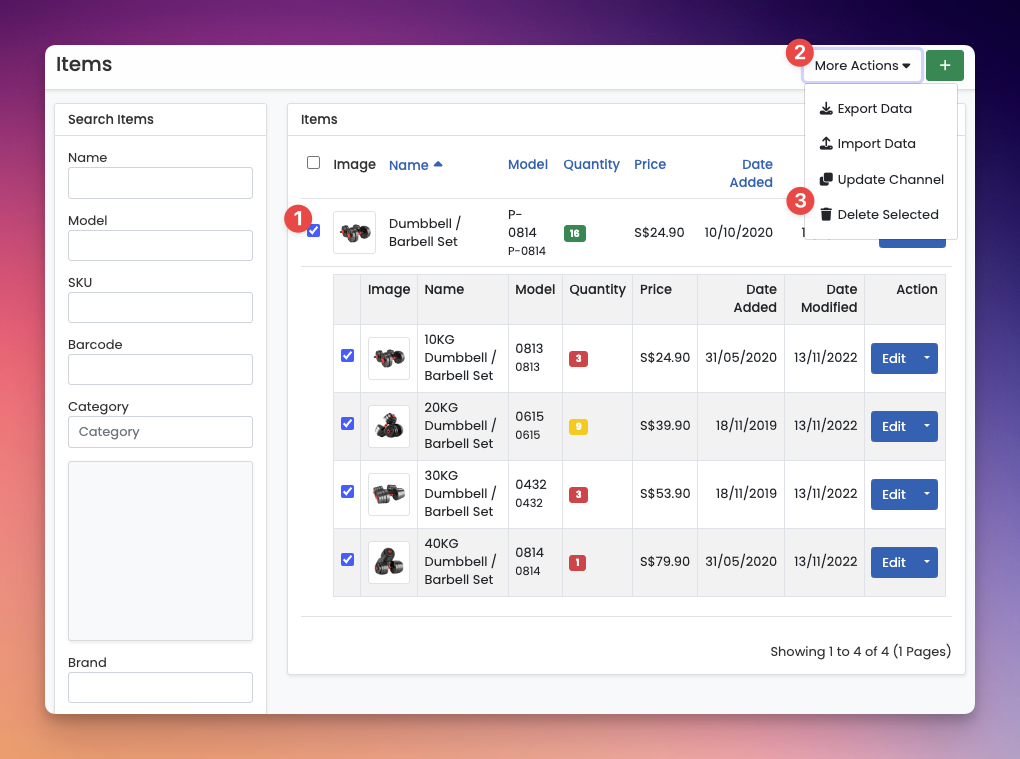Toggle the select-all checkbox in Items header

point(313,163)
